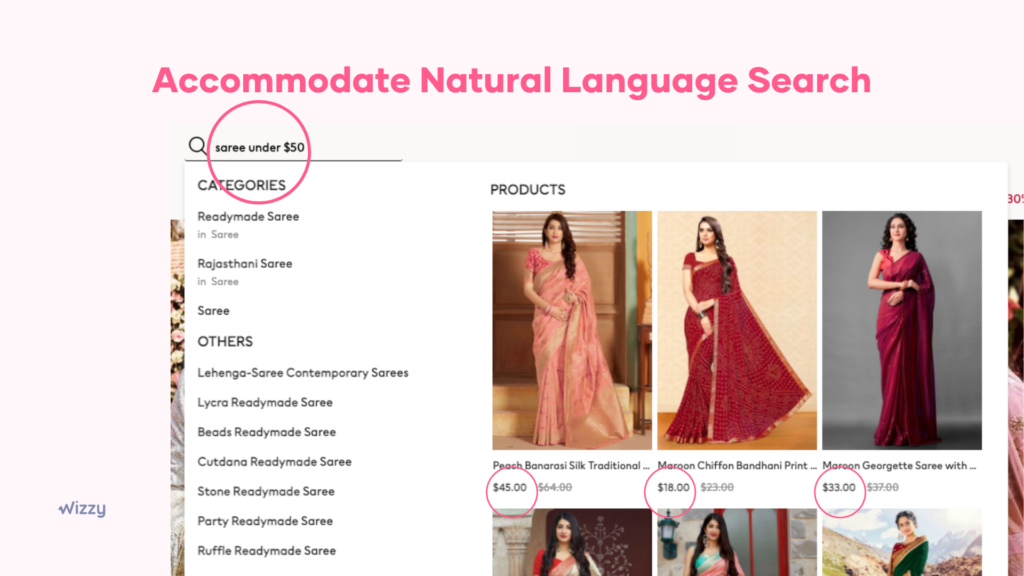The width and height of the screenshot is (1024, 576).
Task: Open Lycra Readymade Saree suggestion
Action: (x=265, y=402)
